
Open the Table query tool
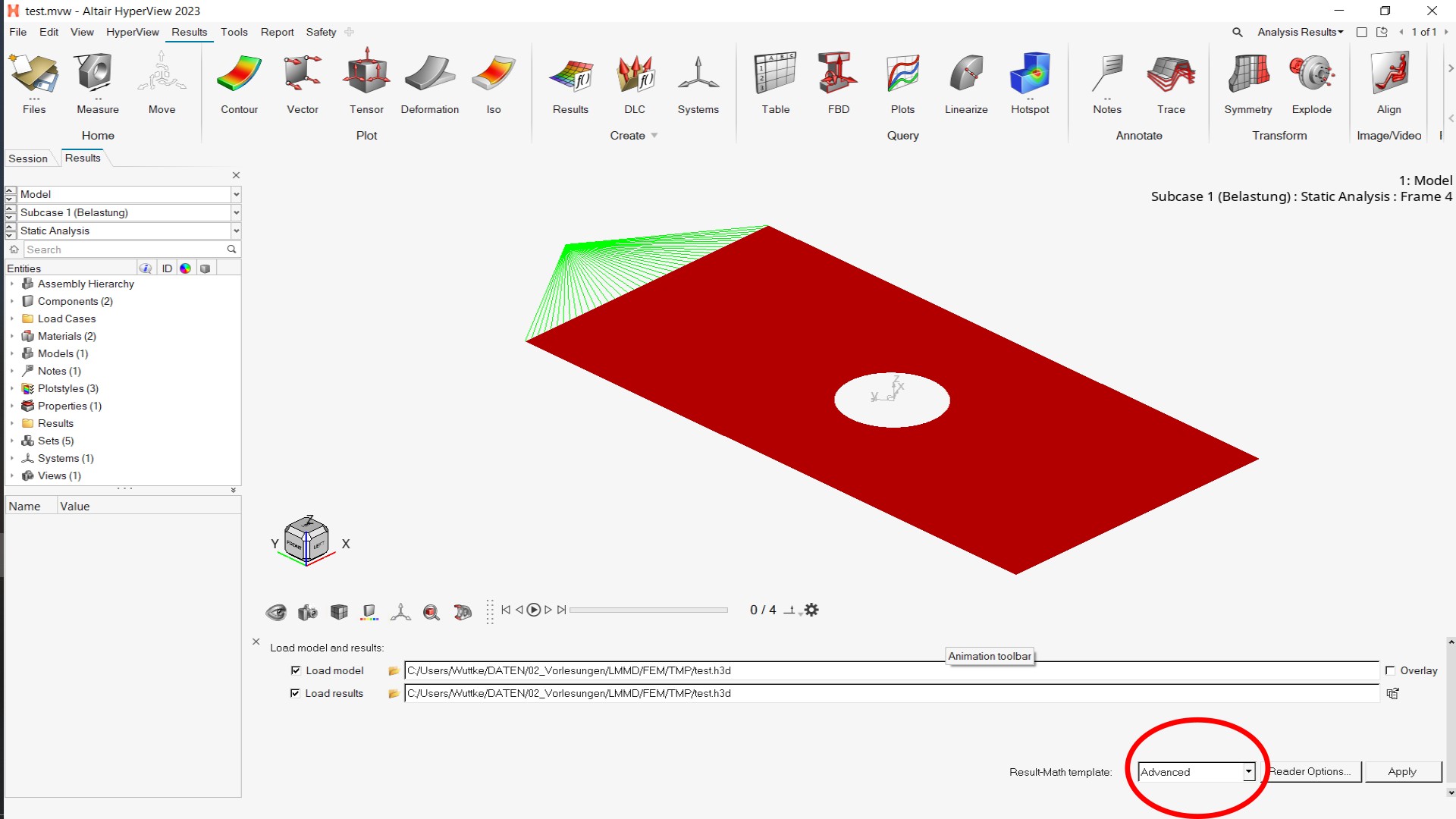[776, 74]
